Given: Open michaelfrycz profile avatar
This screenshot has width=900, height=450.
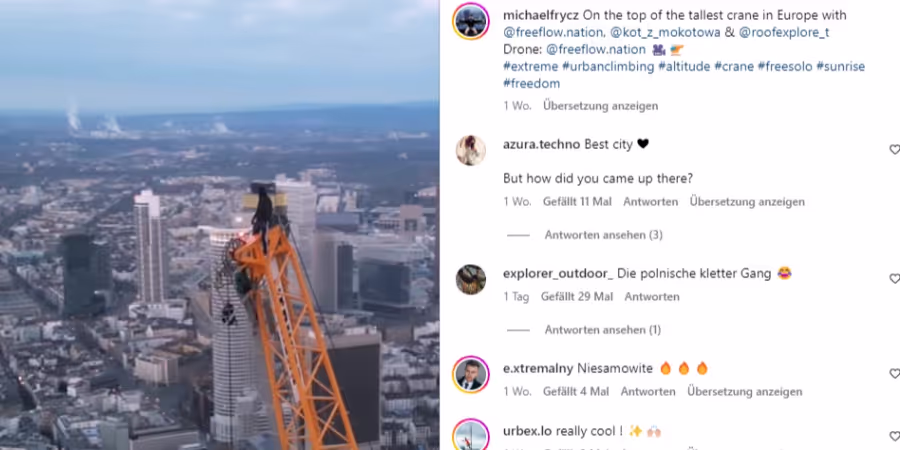Looking at the screenshot, I should [471, 21].
